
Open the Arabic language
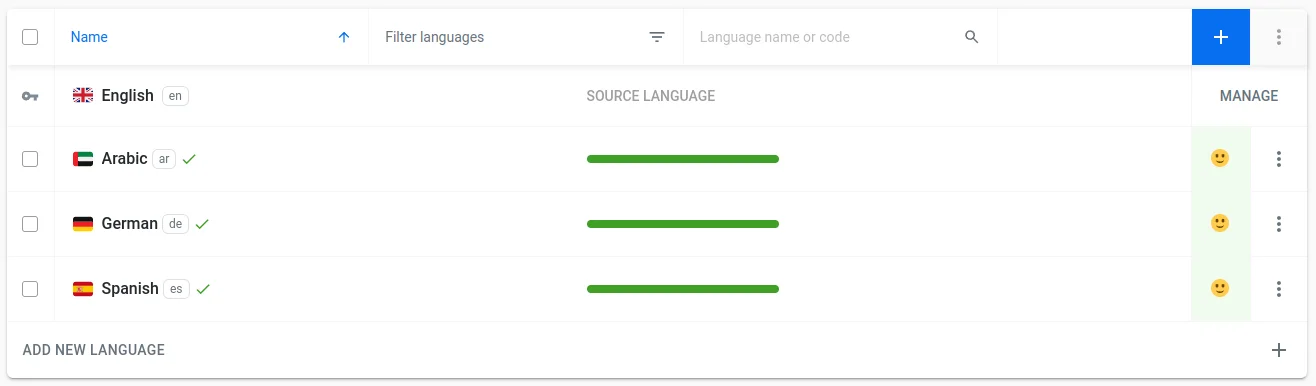coord(124,159)
